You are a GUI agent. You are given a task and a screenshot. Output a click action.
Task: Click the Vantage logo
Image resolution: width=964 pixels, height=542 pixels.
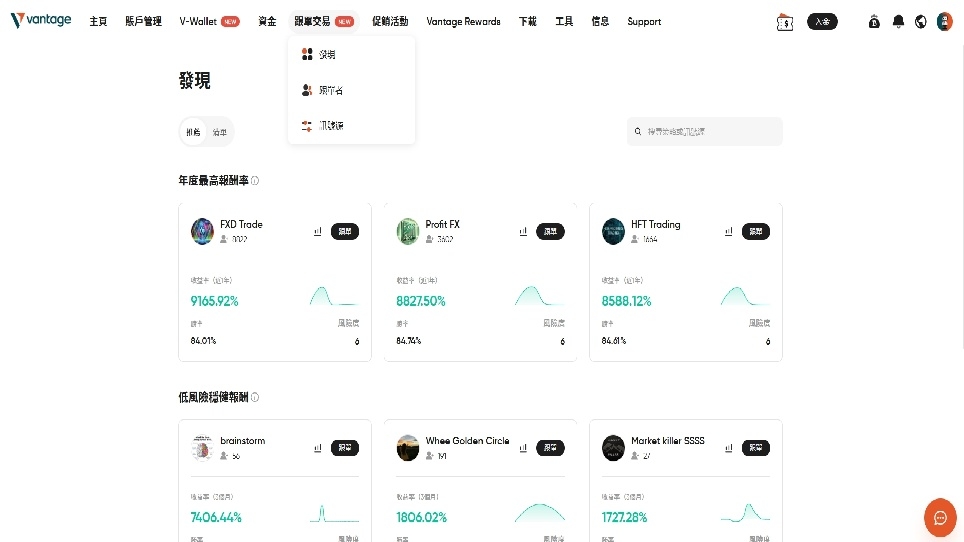(x=41, y=20)
